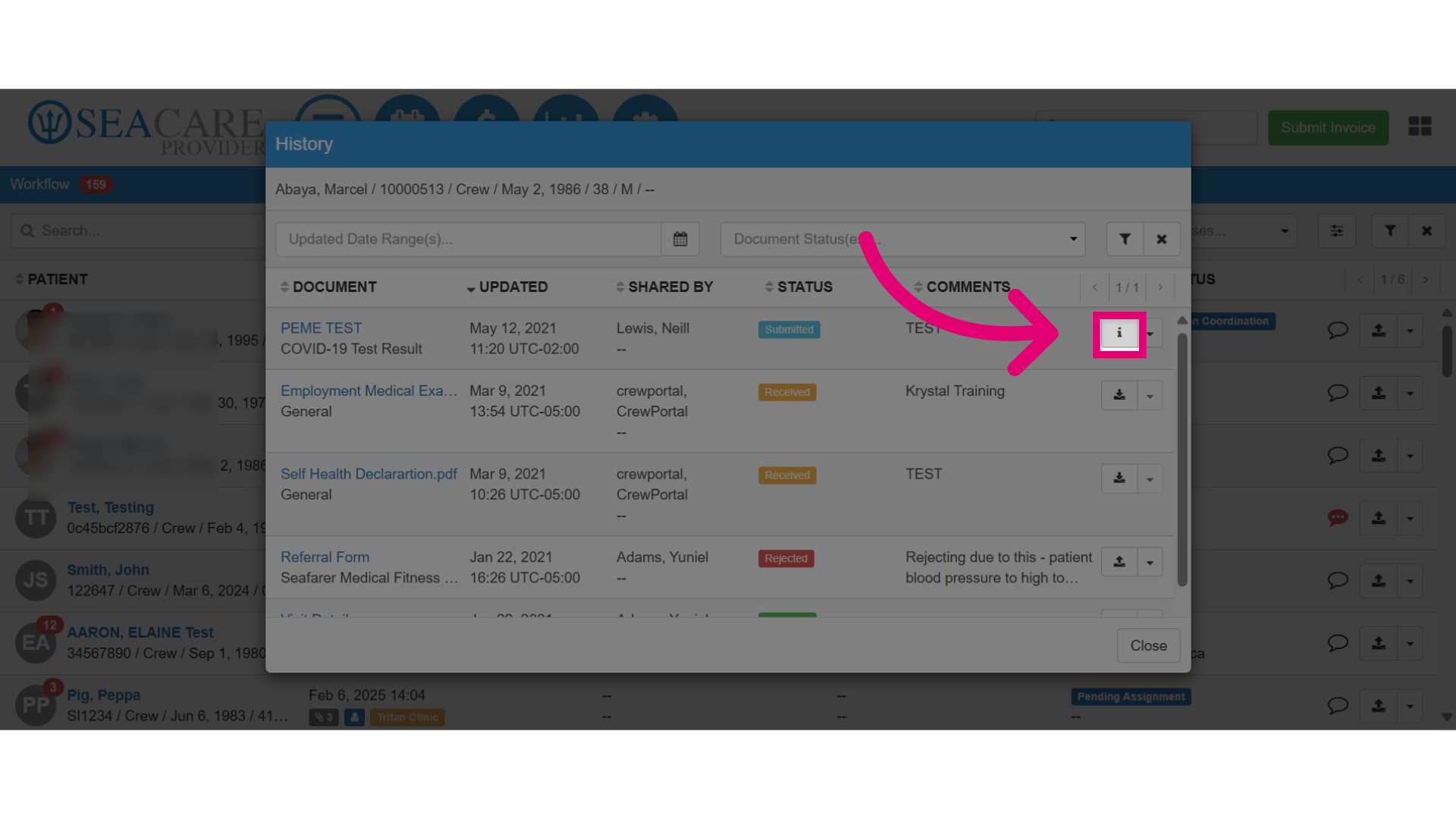The image size is (1456, 819).
Task: Open Test, Testing patient record
Action: pyautogui.click(x=110, y=507)
